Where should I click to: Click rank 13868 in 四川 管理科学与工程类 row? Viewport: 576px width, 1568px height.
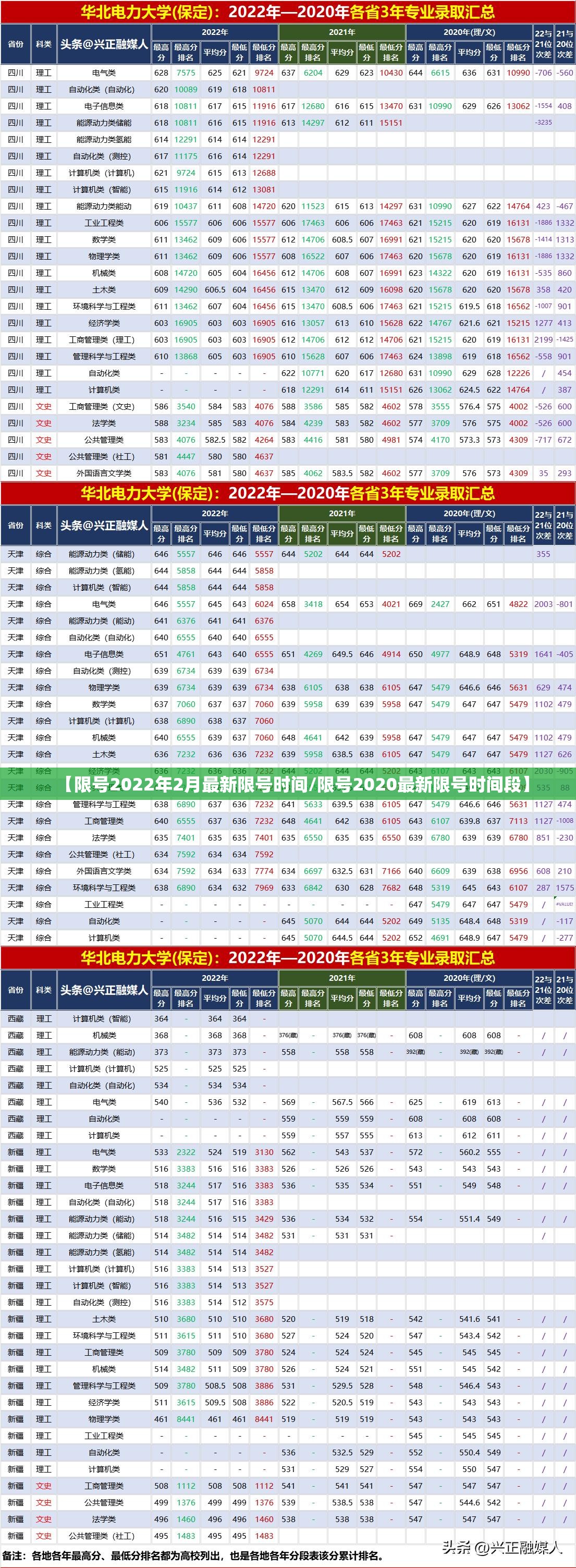186,357
